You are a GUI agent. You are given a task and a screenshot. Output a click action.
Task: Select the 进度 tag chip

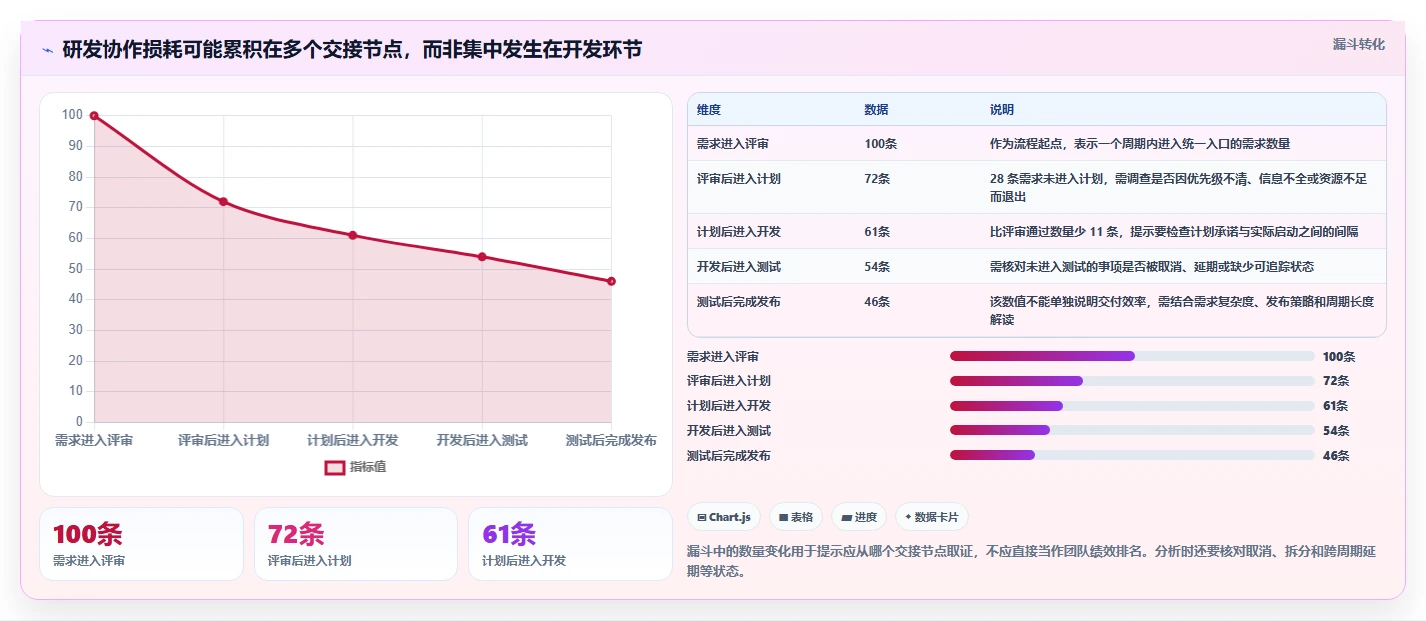[859, 517]
